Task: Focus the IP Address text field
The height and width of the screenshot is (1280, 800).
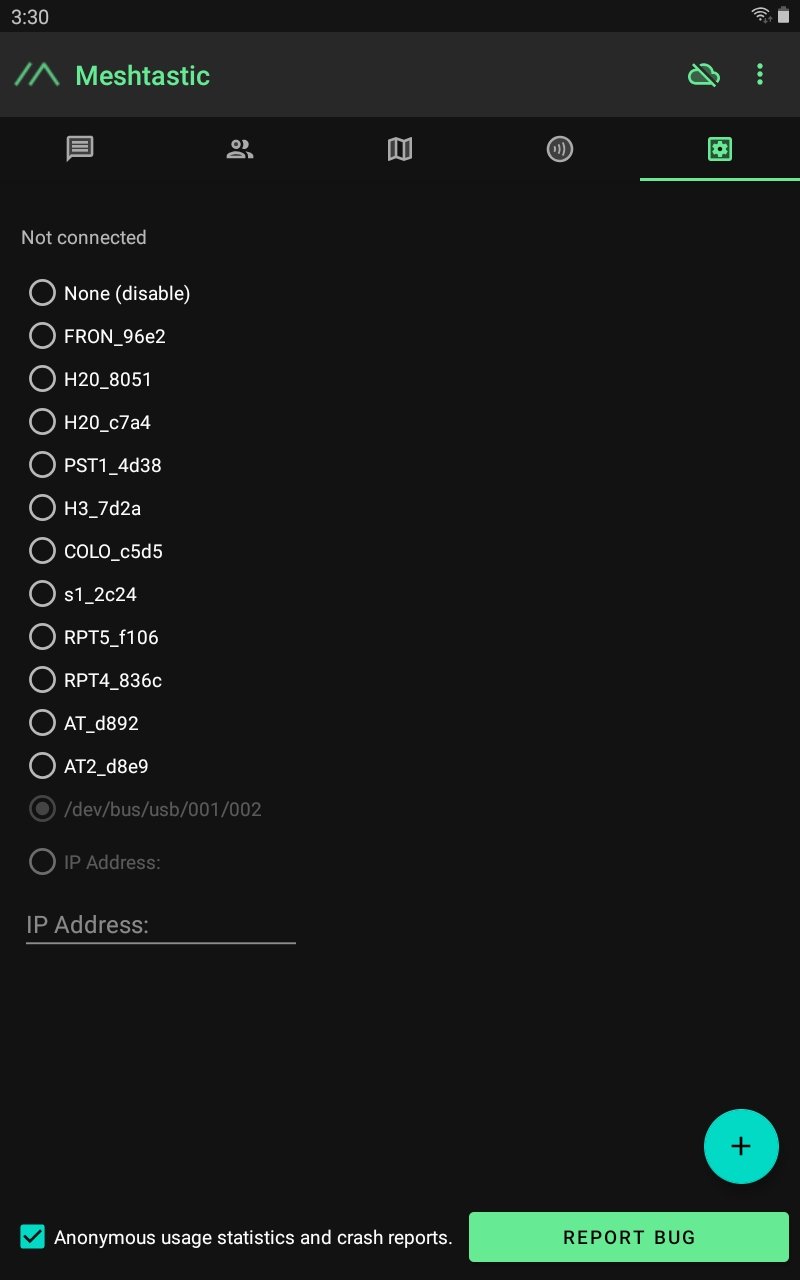Action: coord(160,925)
